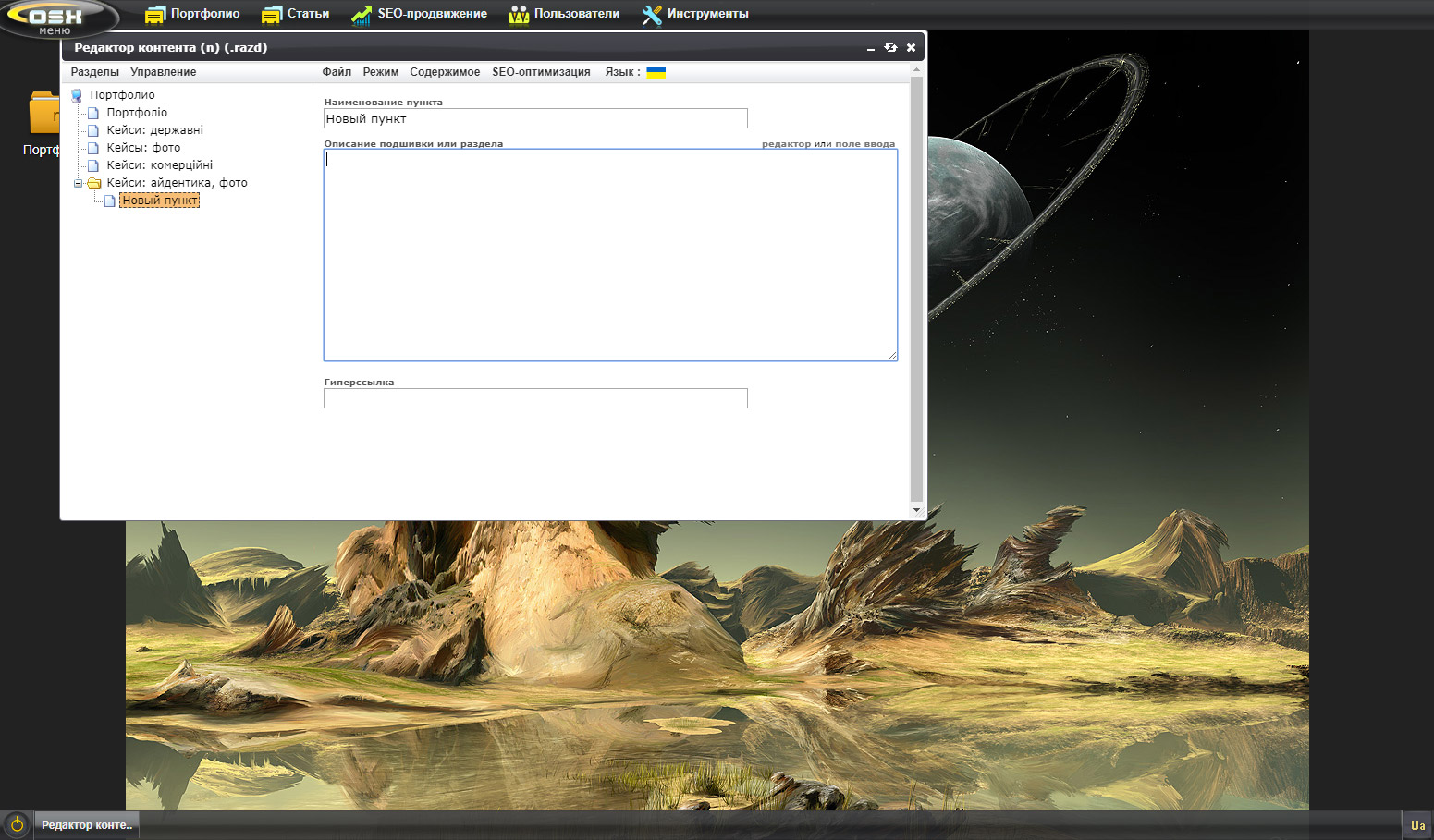Select Кейси: айдентика, фото tree item
The width and height of the screenshot is (1434, 840).
pyautogui.click(x=177, y=183)
